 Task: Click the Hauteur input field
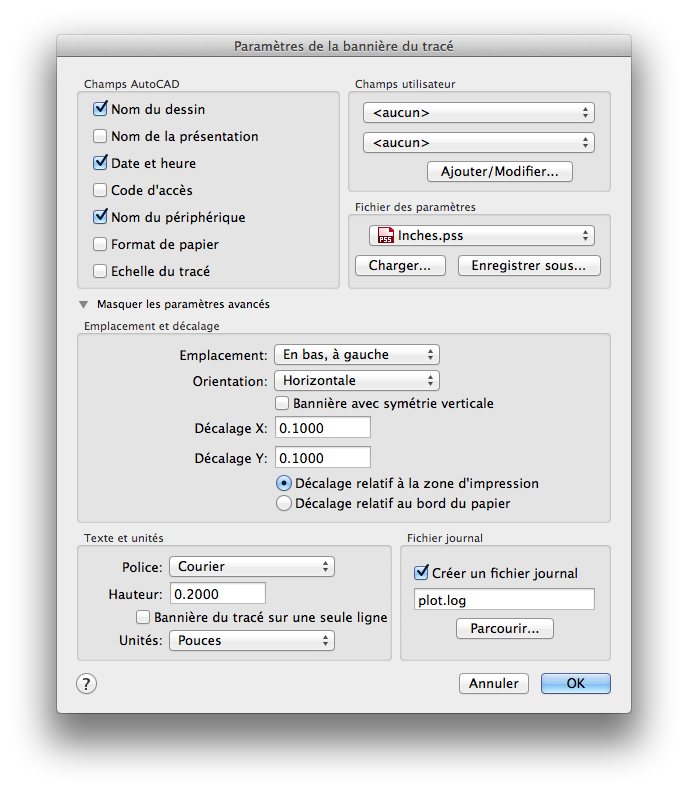218,593
